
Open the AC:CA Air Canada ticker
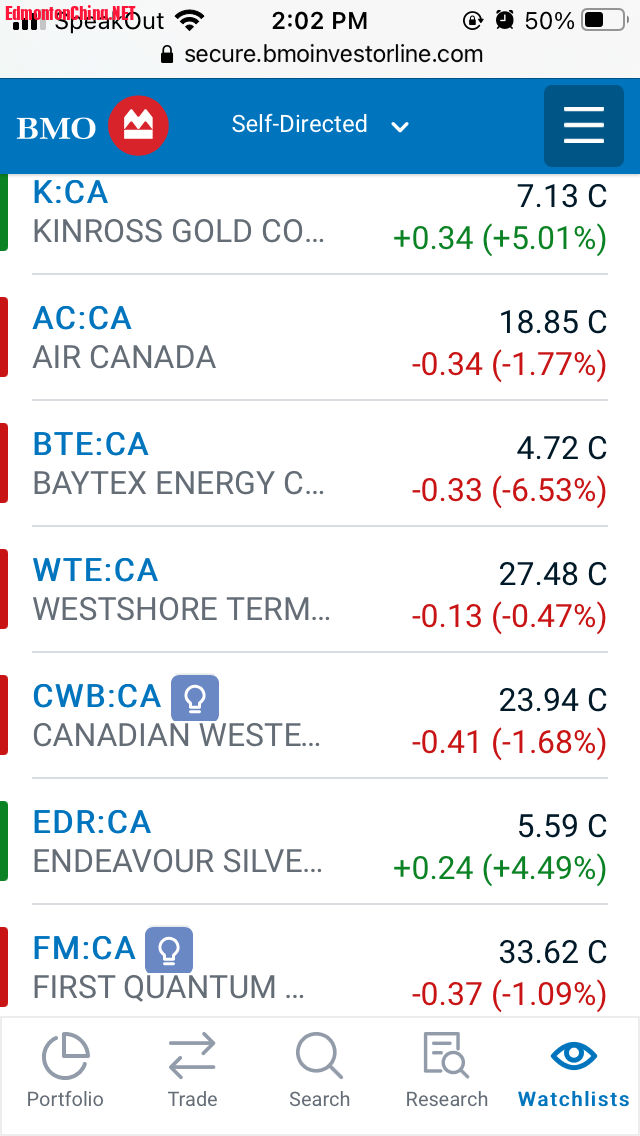(82, 319)
